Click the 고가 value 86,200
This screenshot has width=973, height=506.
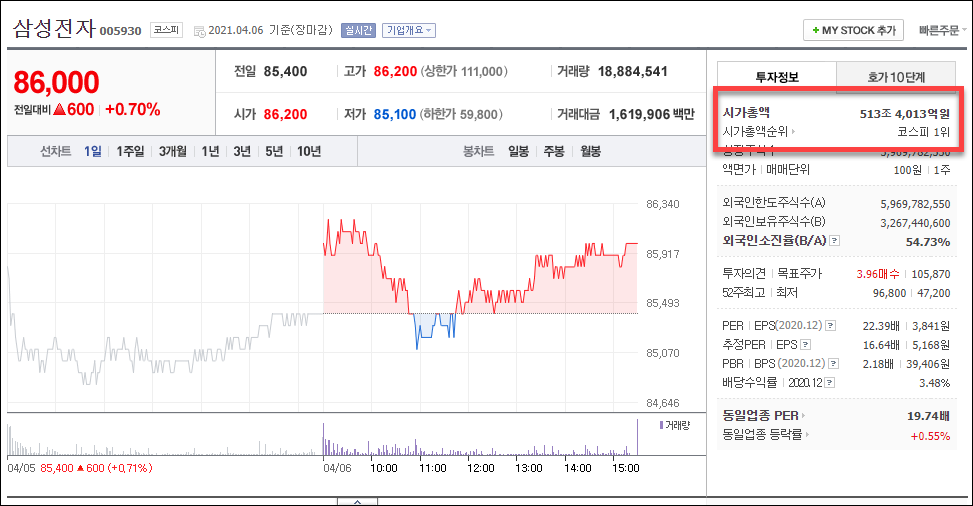395,71
